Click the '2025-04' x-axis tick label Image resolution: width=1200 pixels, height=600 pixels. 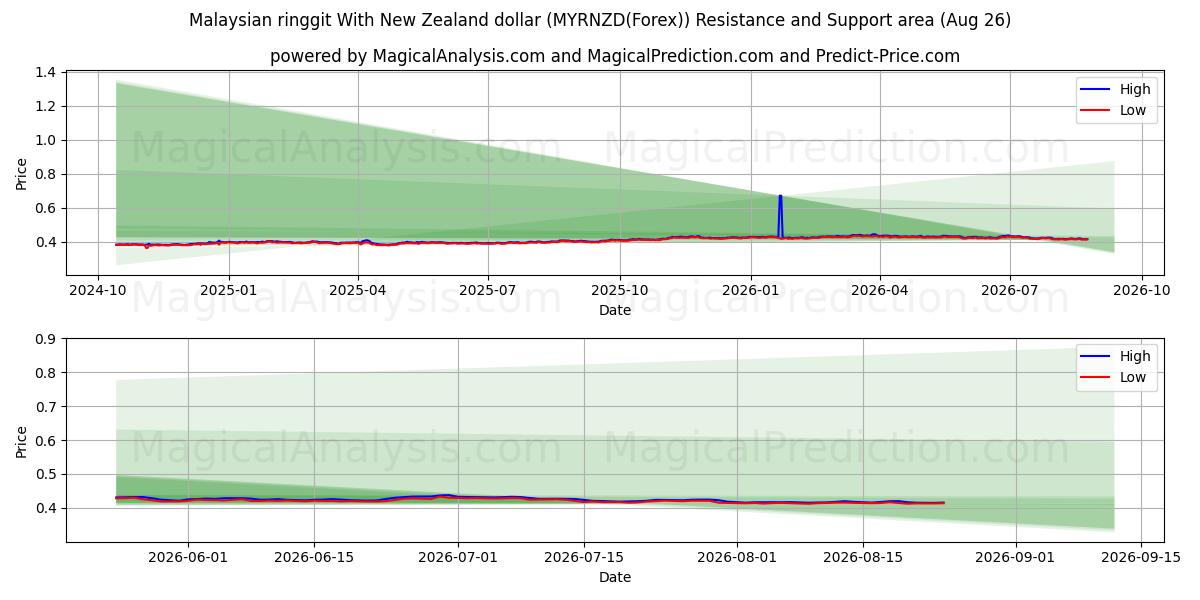pos(358,290)
